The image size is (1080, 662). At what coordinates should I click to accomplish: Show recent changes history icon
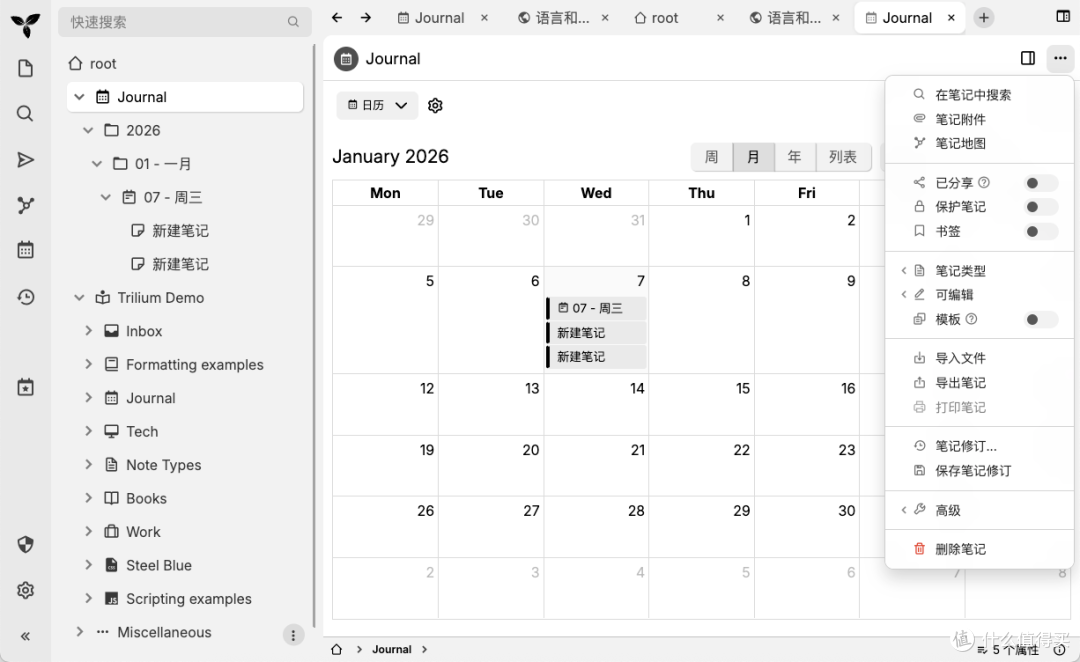(x=25, y=297)
